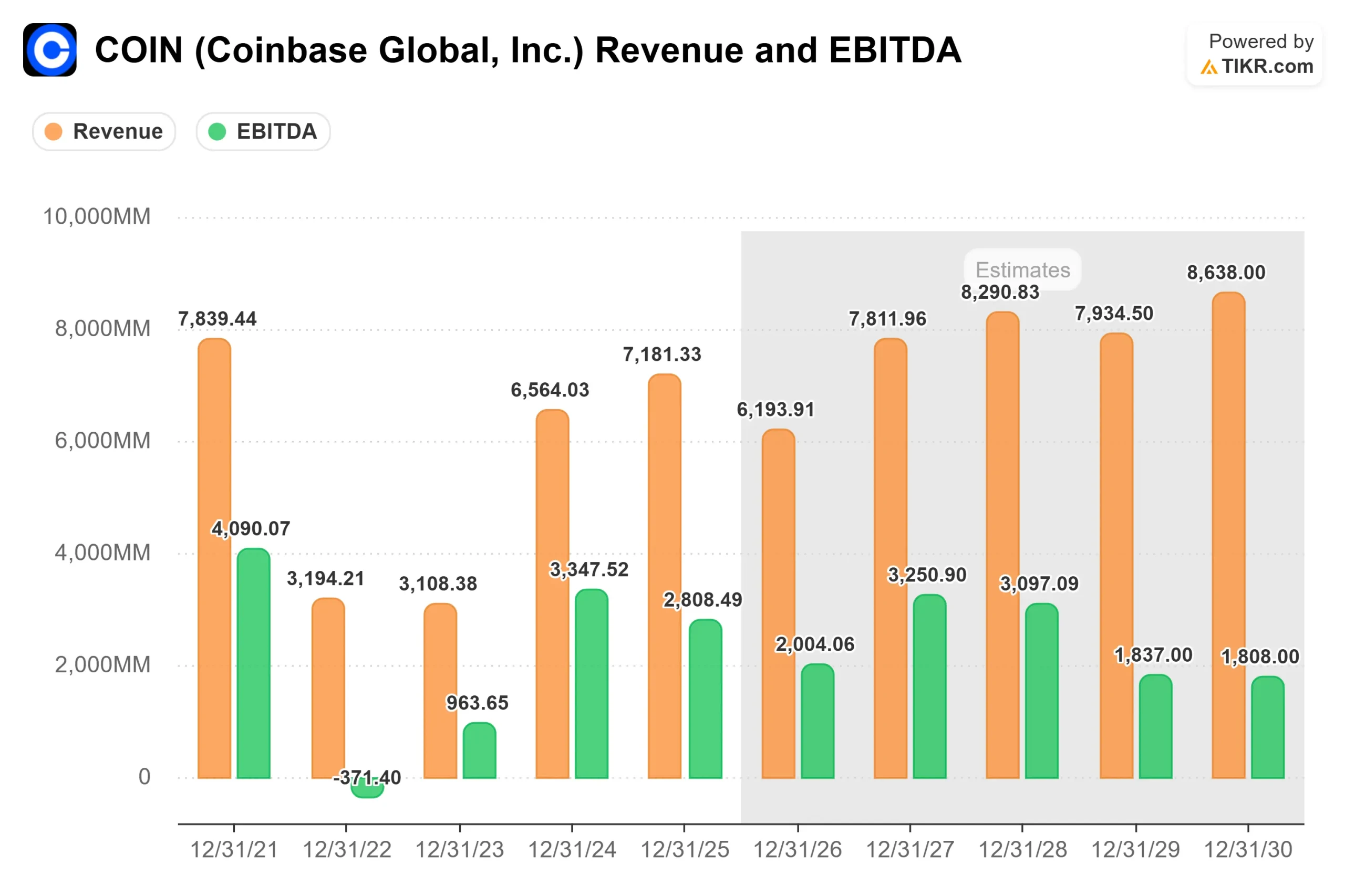Select the 12/31/25 EBITDA bar
Image resolution: width=1345 pixels, height=896 pixels.
(705, 699)
